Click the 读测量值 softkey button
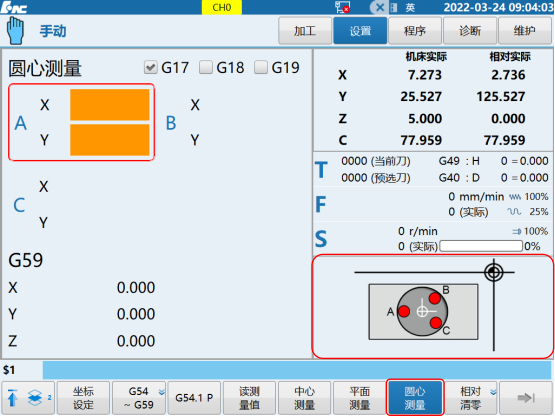 tap(249, 398)
